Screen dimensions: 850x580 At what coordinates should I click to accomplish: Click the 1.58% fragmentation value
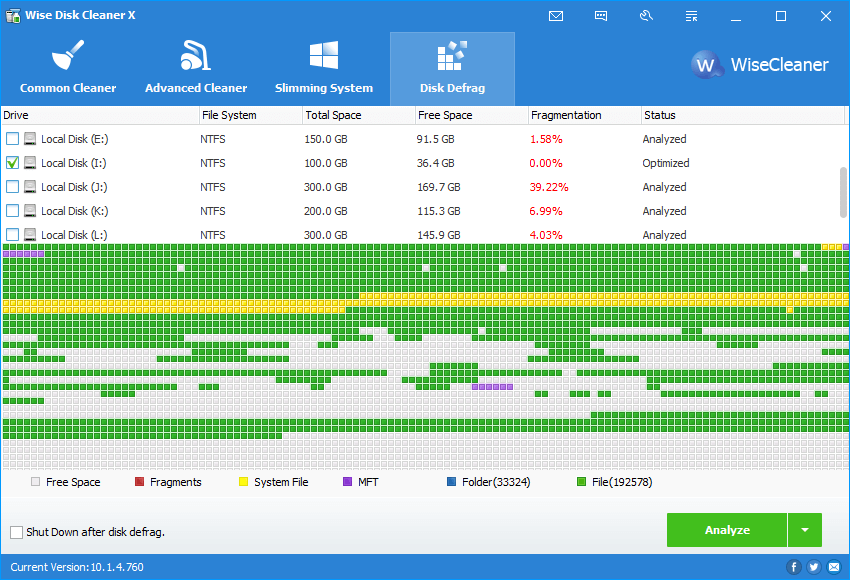pyautogui.click(x=546, y=139)
